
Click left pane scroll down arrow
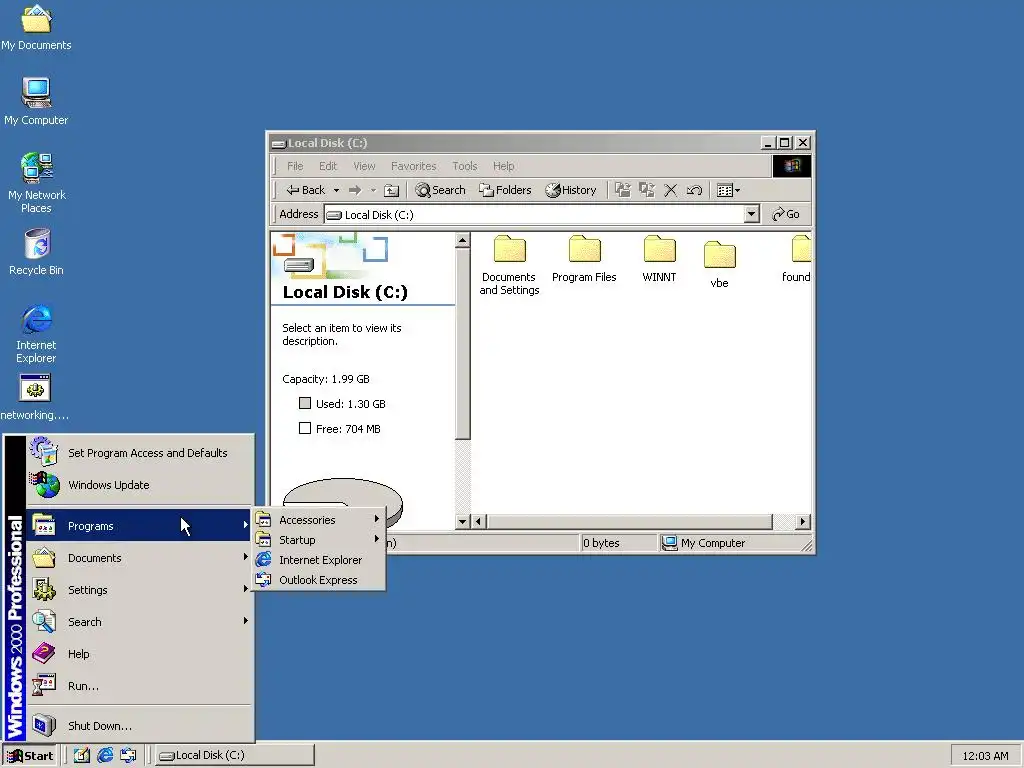462,521
